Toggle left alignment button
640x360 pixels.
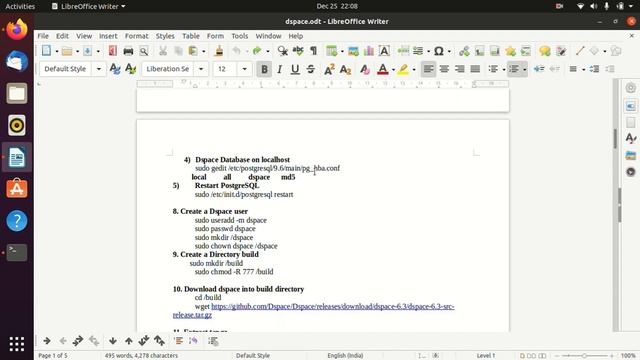click(x=429, y=69)
